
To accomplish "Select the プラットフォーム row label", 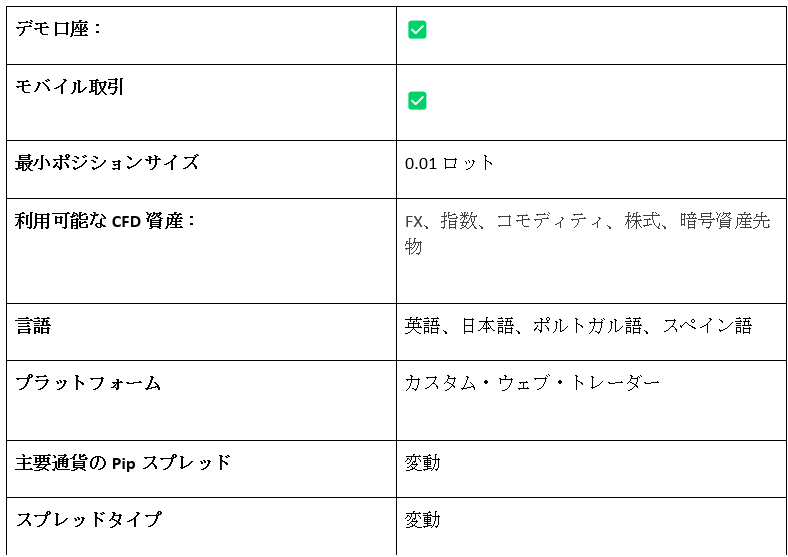I will point(88,383).
